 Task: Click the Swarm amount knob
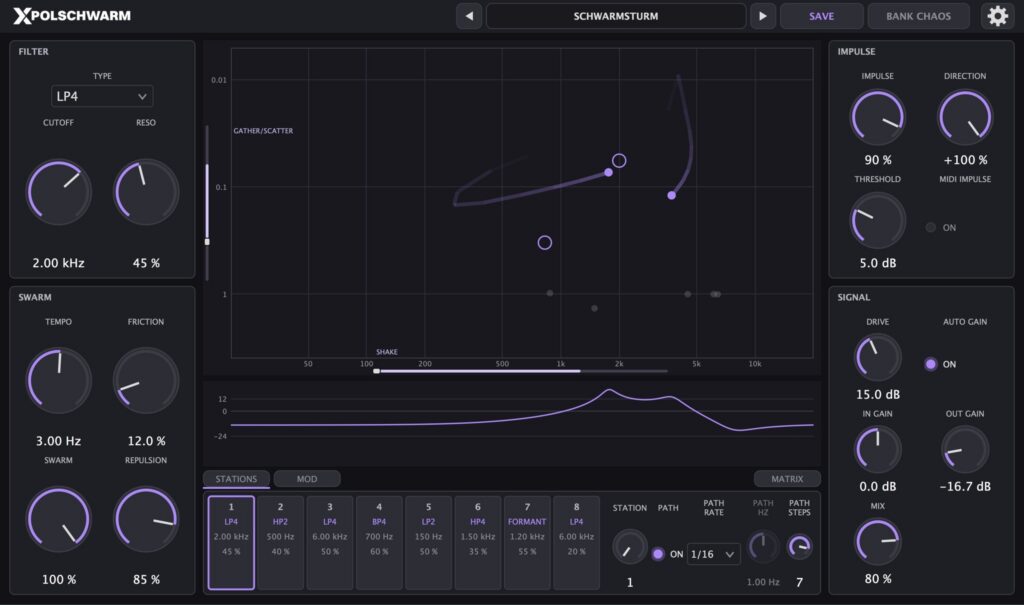coord(59,519)
